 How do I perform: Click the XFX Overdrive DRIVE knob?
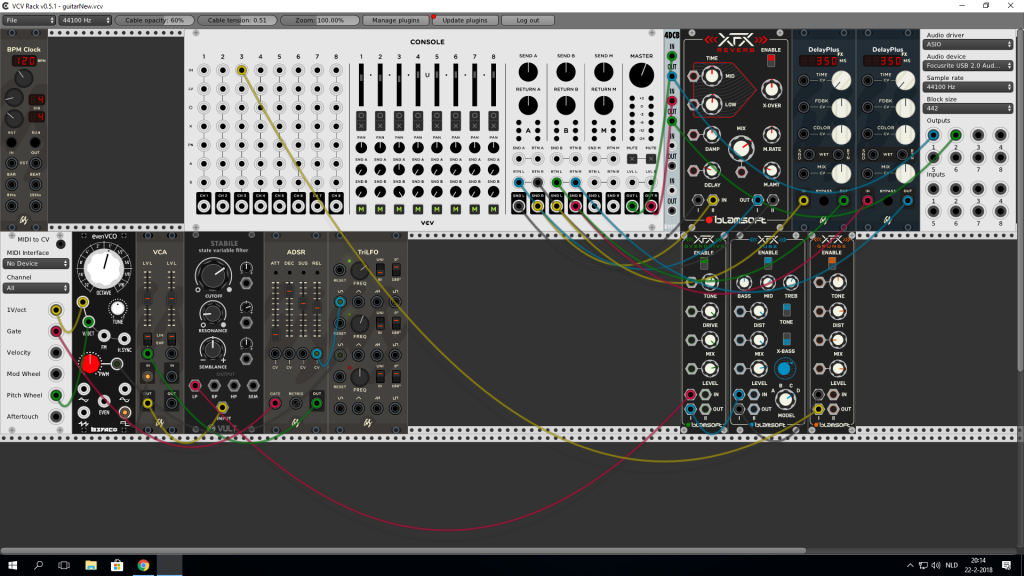coord(710,312)
